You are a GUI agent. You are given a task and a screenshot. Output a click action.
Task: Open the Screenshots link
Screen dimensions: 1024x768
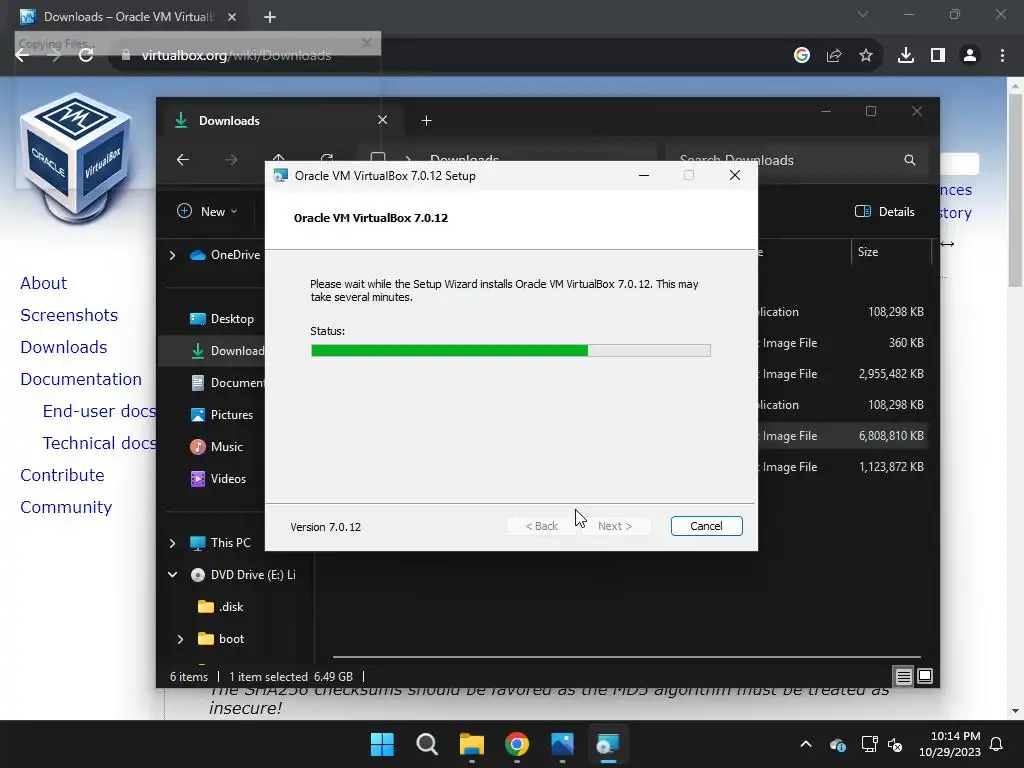click(69, 315)
